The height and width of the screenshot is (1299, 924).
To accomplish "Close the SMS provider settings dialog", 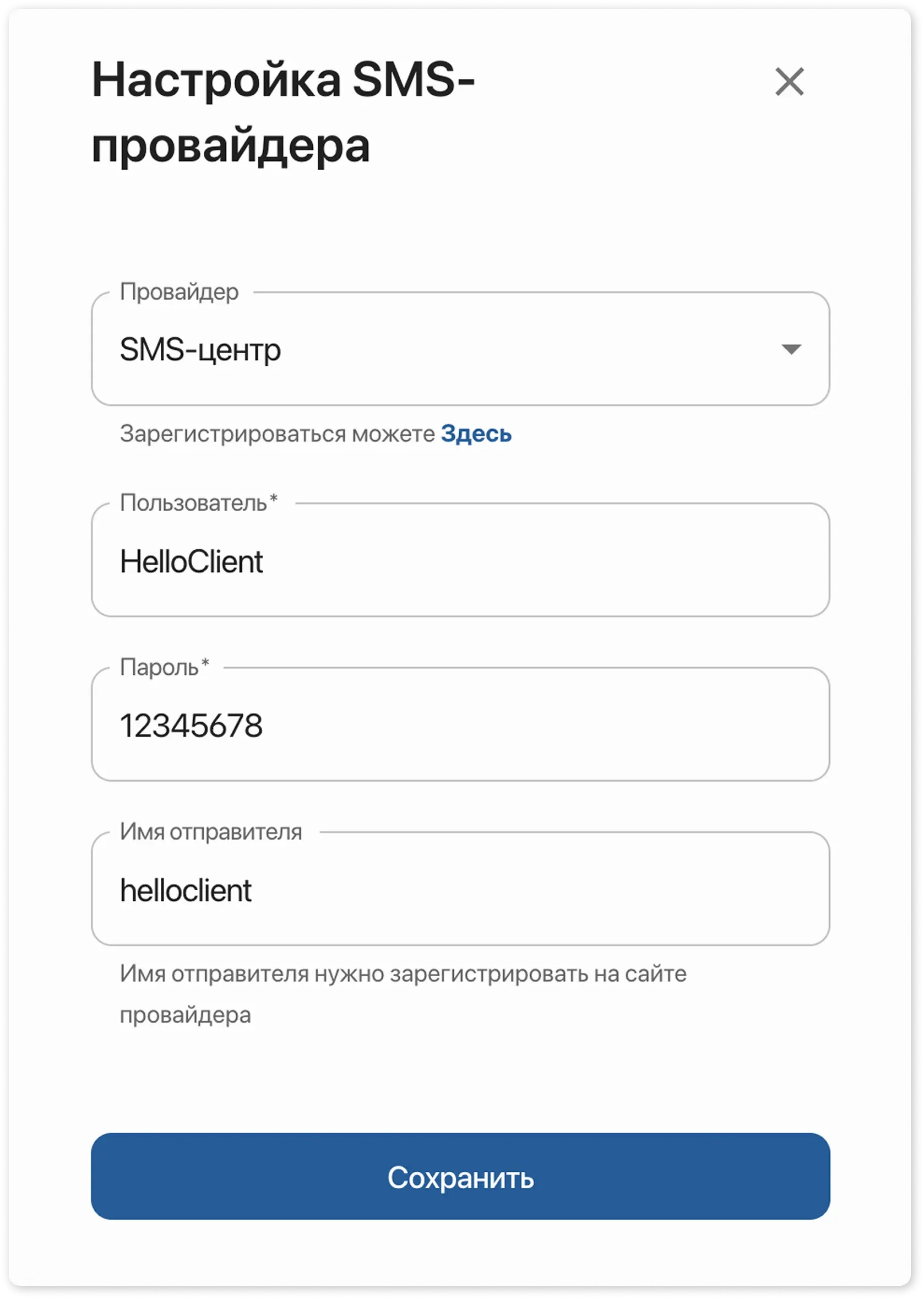I will click(789, 82).
